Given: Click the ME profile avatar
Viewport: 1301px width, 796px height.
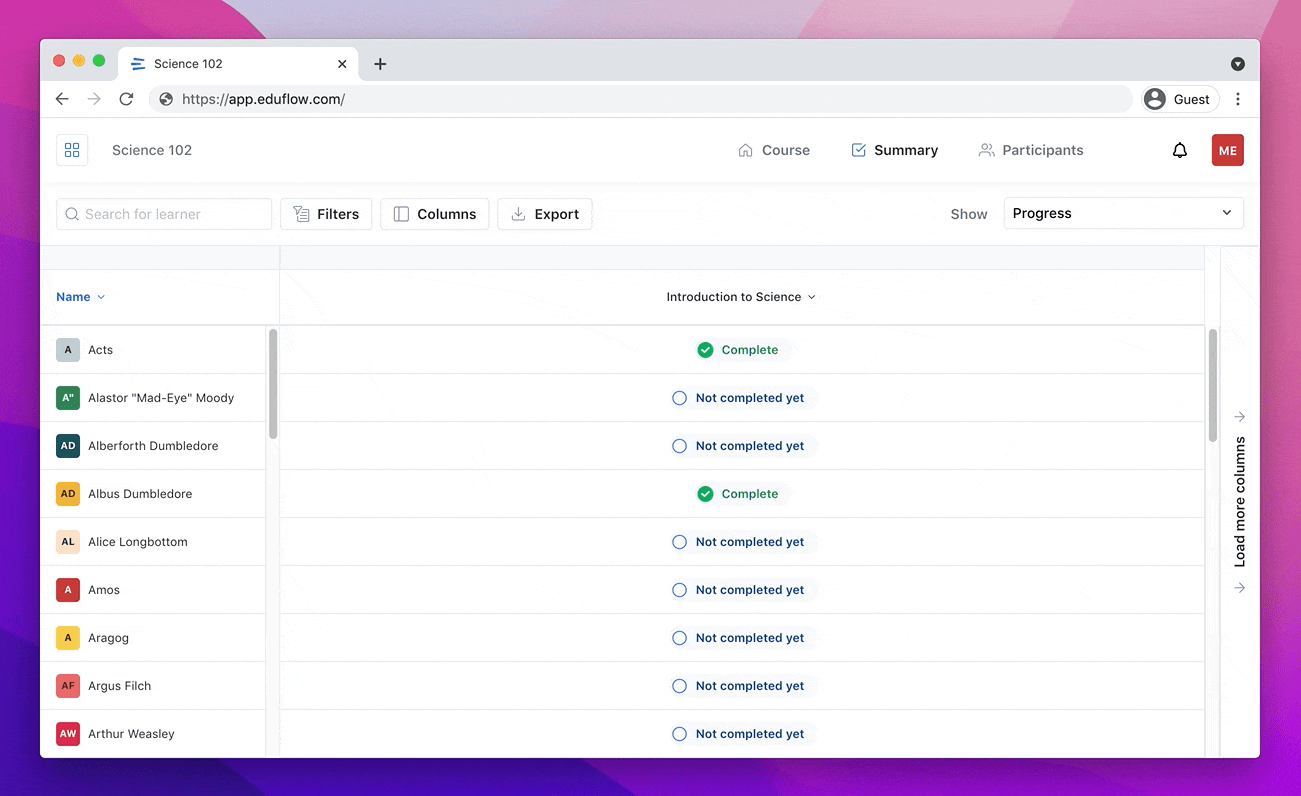Looking at the screenshot, I should point(1227,149).
